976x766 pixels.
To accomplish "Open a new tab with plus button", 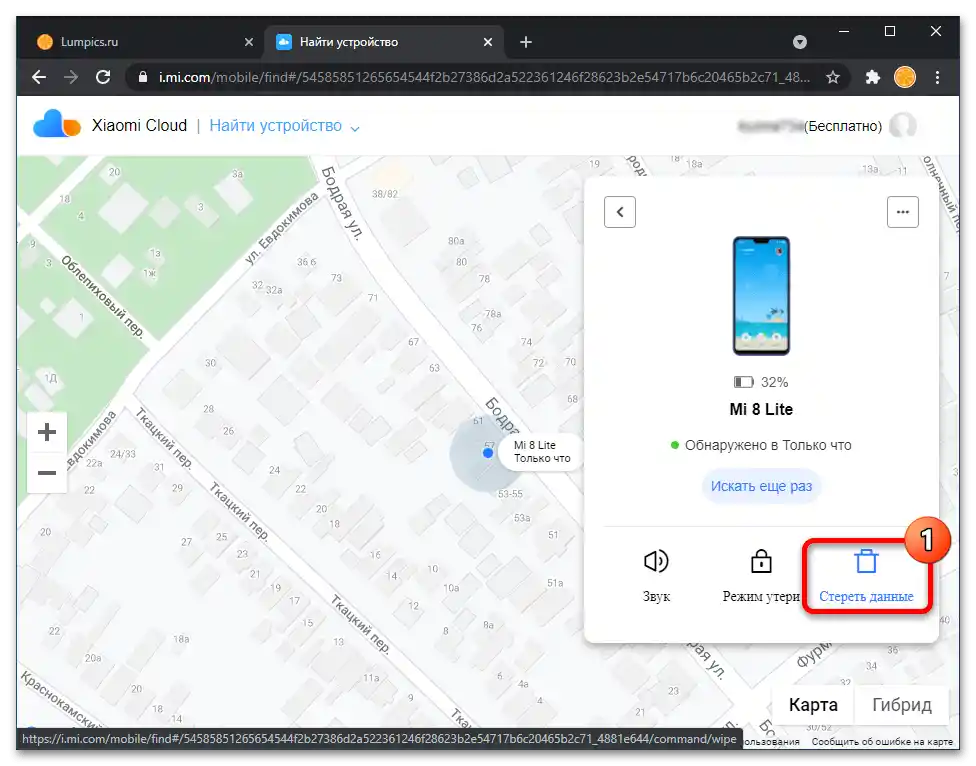I will pyautogui.click(x=526, y=42).
